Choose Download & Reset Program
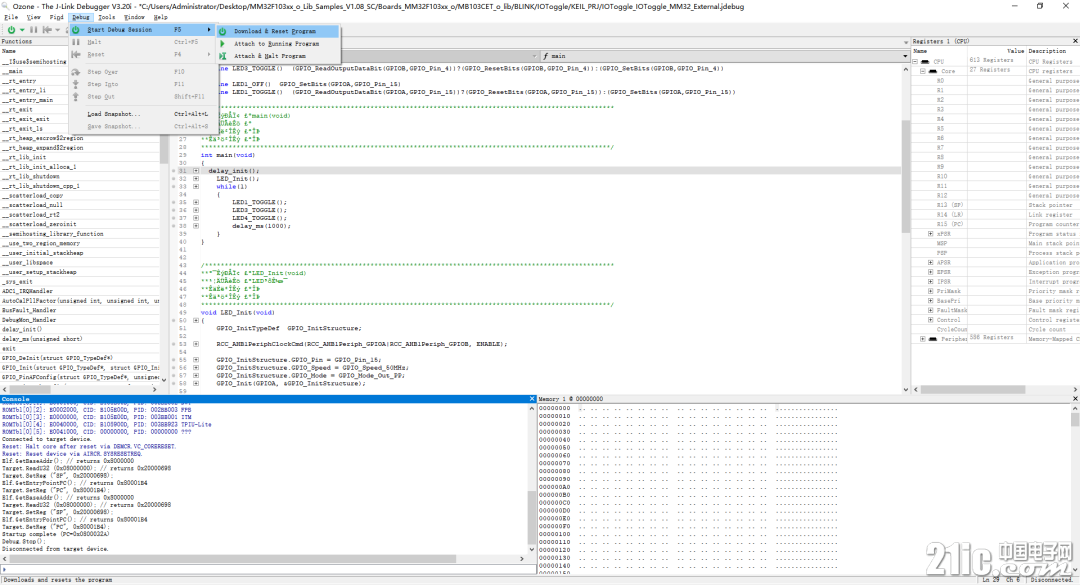The image size is (1080, 585). 278,31
